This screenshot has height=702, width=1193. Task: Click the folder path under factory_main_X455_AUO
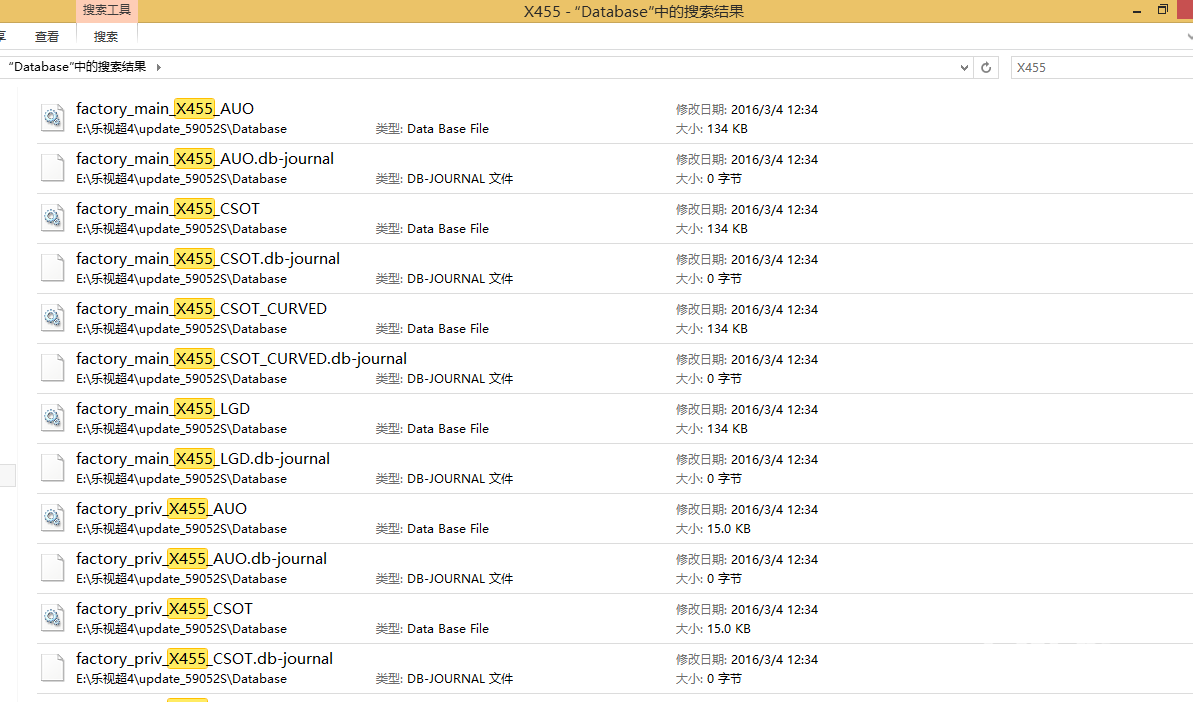pos(181,129)
